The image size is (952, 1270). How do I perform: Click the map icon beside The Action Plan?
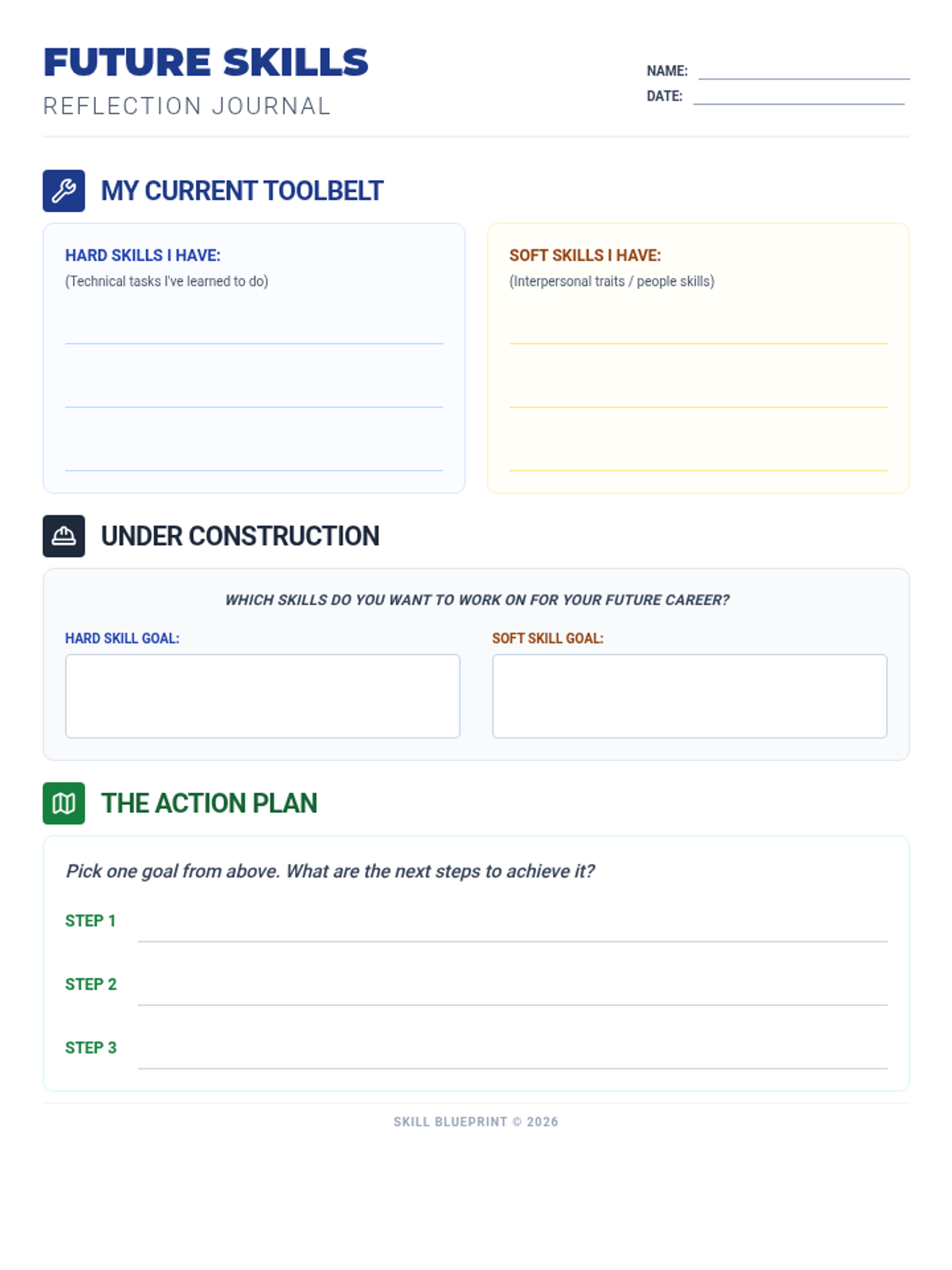point(63,803)
